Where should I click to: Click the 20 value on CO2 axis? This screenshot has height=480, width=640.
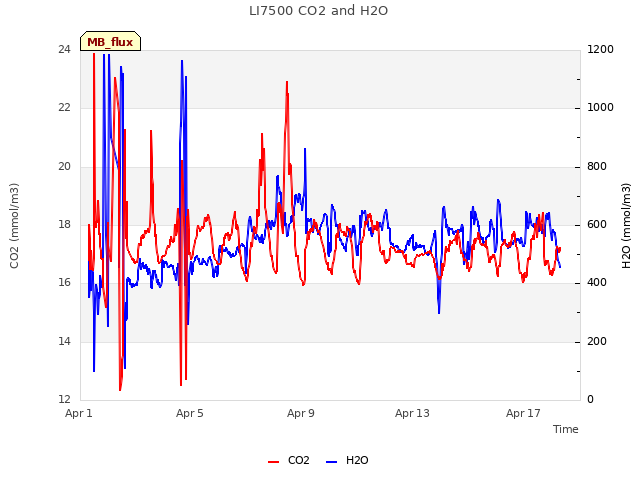tap(64, 166)
